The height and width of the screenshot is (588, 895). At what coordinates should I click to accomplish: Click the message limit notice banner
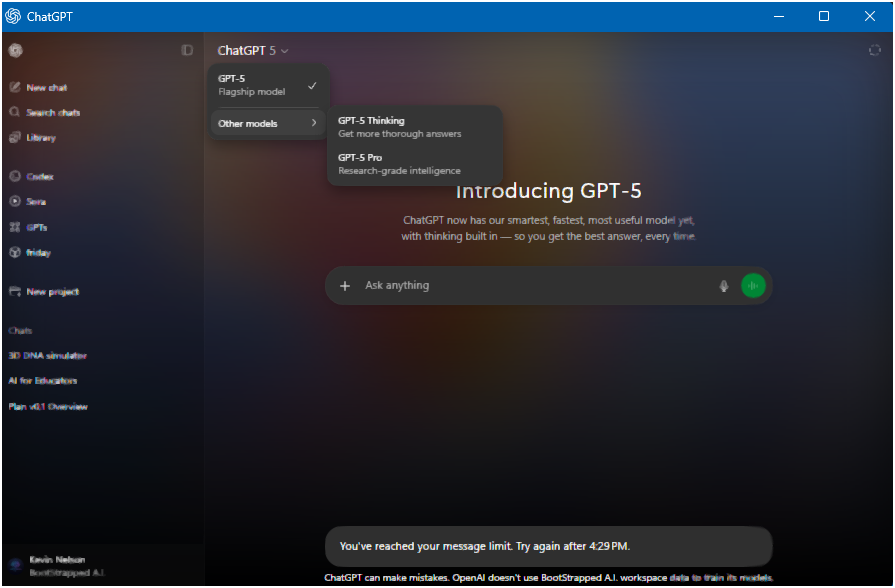tap(549, 546)
